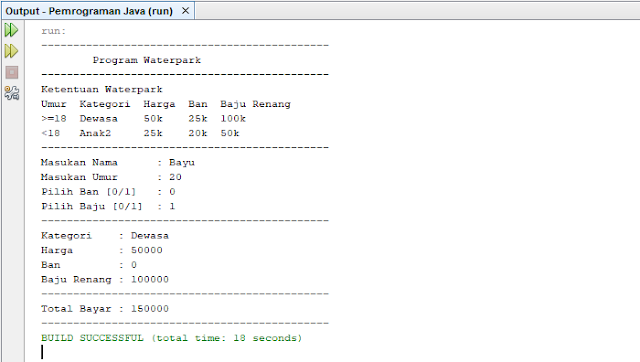Click the 'Program Waterpark' title text
Screen dimensions: 640x362
[147, 60]
